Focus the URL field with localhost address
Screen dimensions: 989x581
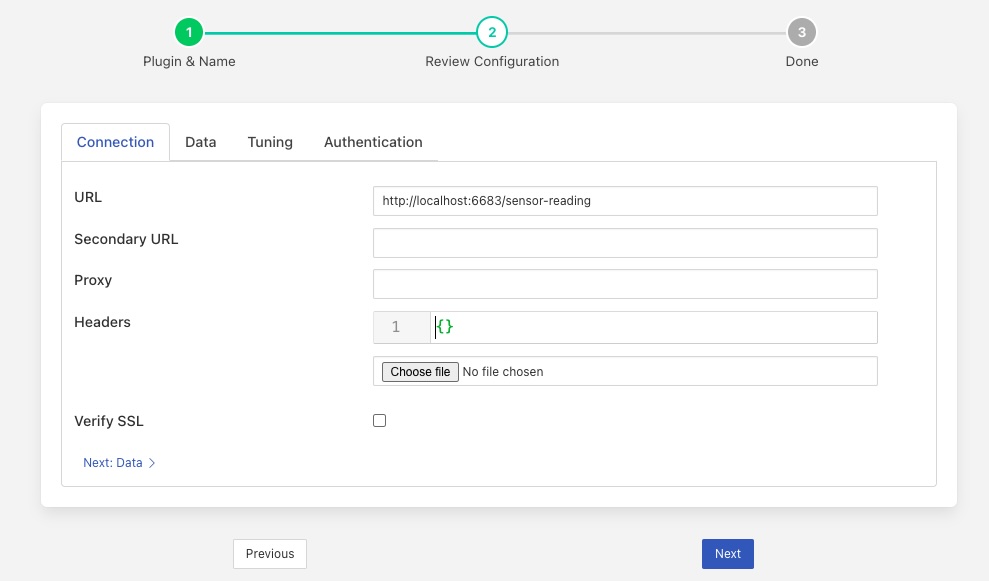click(625, 201)
